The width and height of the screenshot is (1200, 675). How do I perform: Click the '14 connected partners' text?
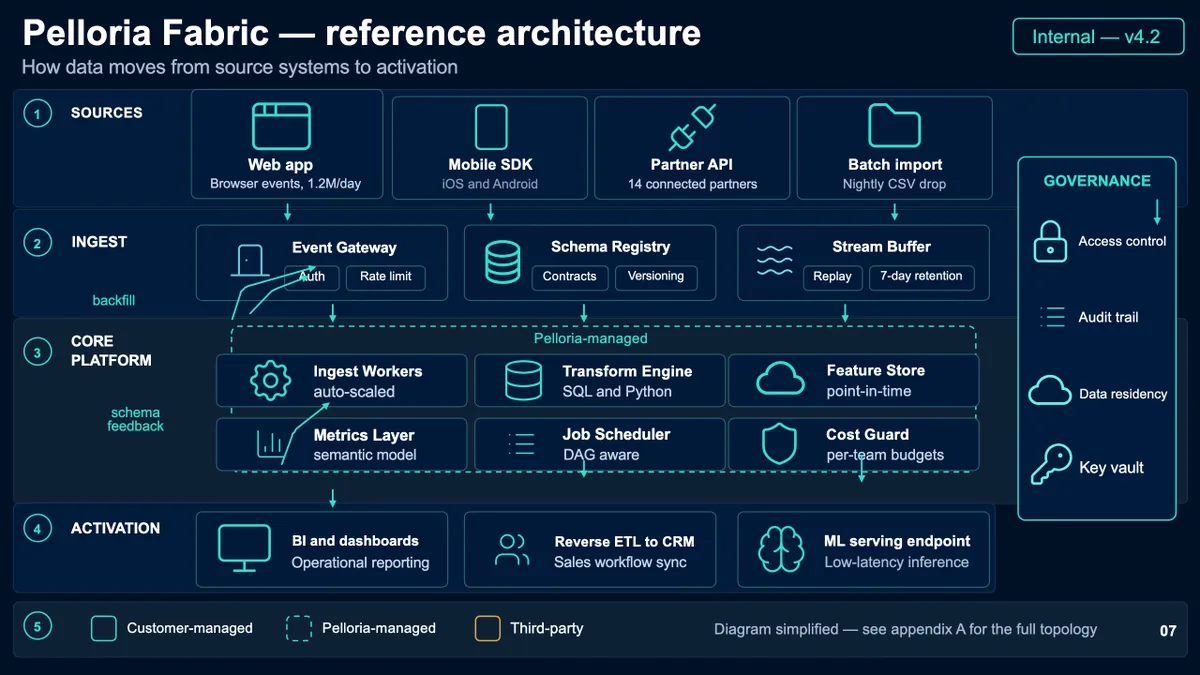[692, 184]
